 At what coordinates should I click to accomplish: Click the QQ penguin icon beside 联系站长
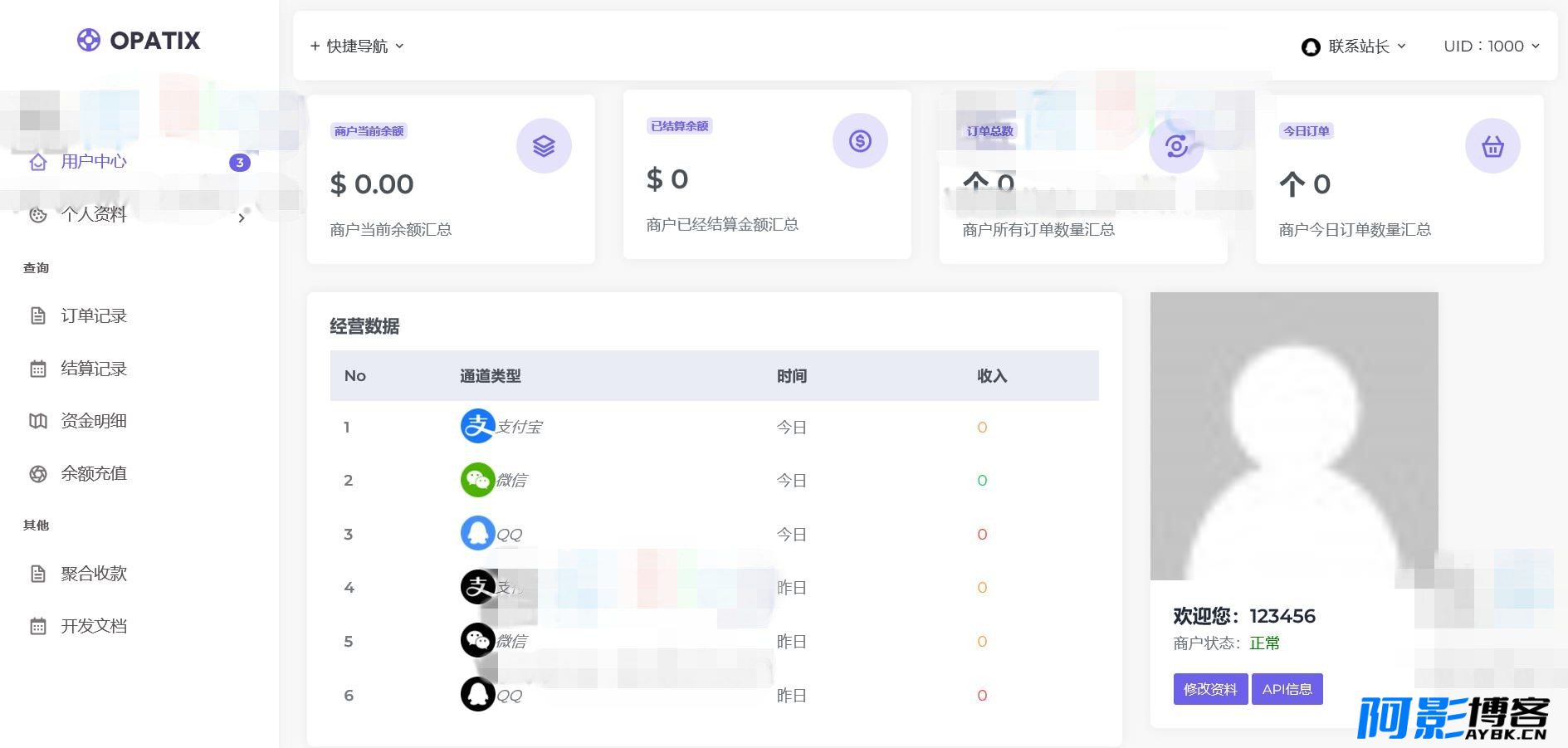point(1311,47)
